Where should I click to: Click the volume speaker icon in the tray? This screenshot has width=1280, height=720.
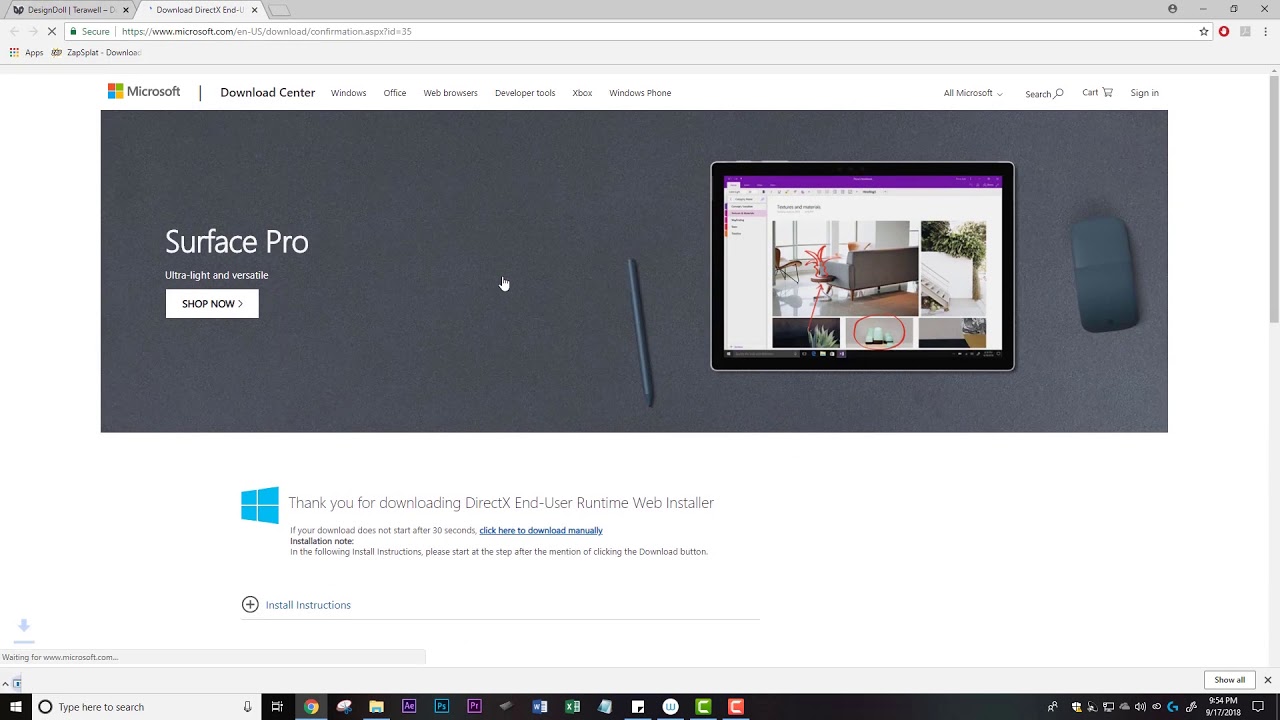point(1140,707)
